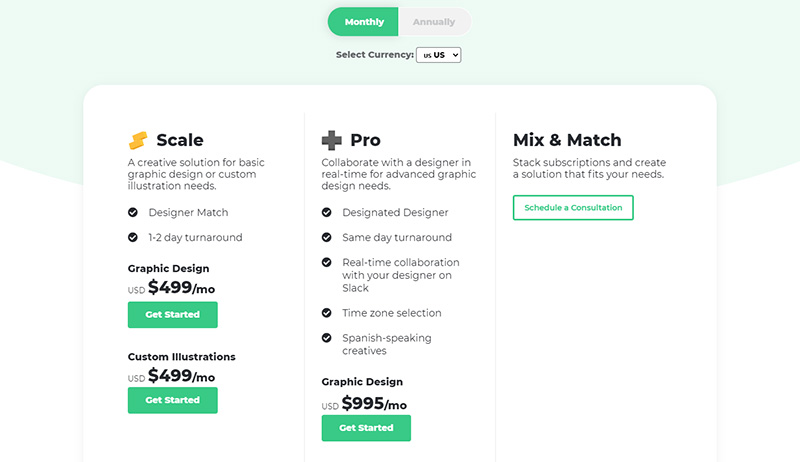Click checkmark icon beside Spanish-speaking creatives
The width and height of the screenshot is (800, 462).
click(x=327, y=338)
